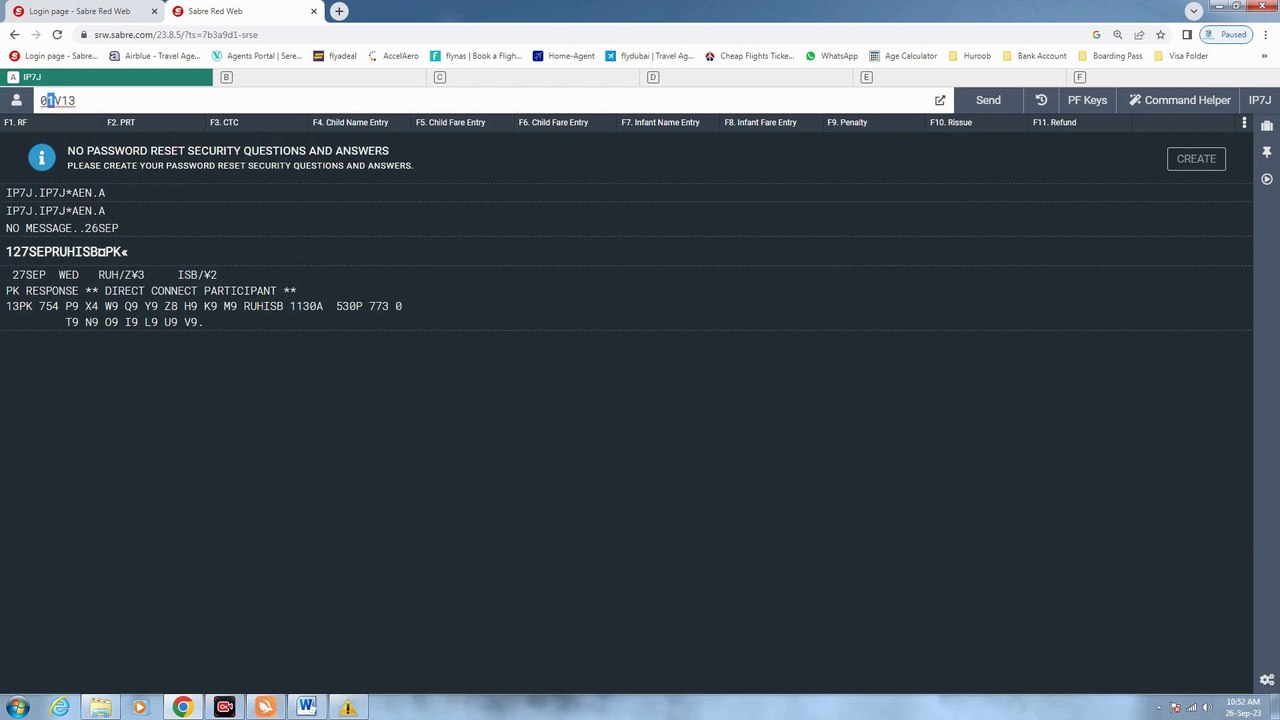Click the Chrome icon in the taskbar
Viewport: 1280px width, 720px height.
click(x=182, y=707)
